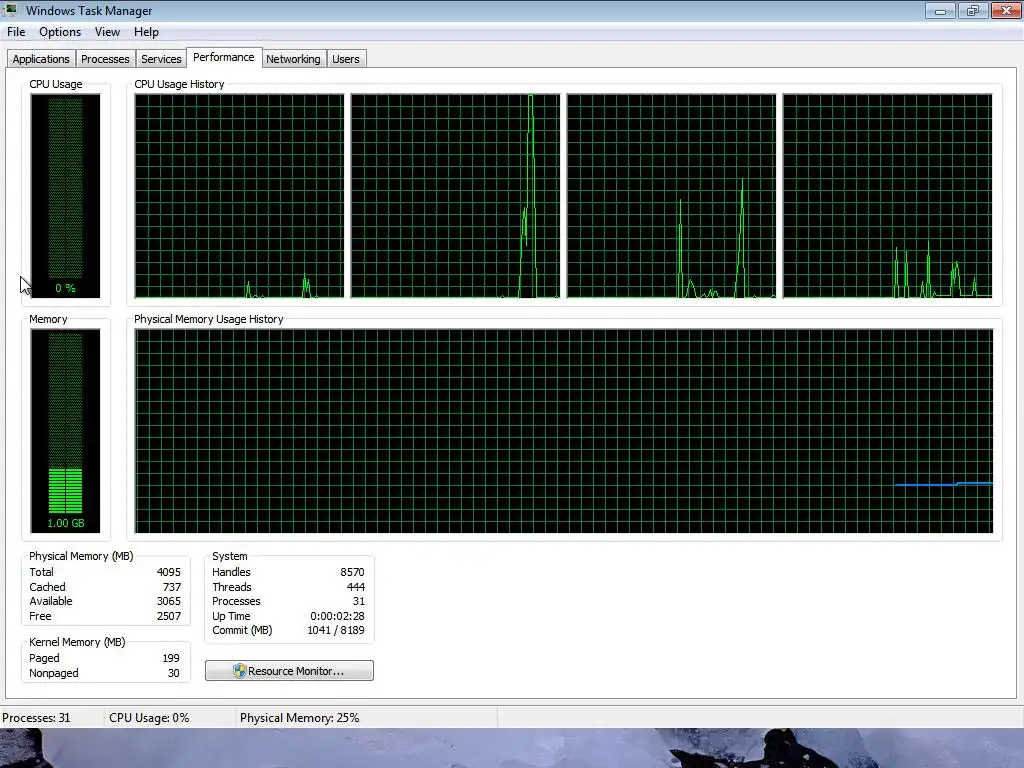Switch to the Applications tab
Image resolution: width=1024 pixels, height=768 pixels.
tap(41, 59)
